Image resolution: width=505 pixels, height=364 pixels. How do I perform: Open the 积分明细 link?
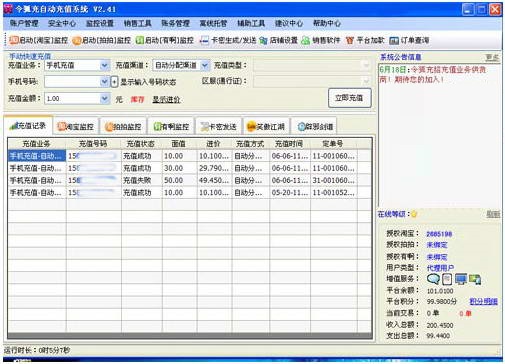click(483, 302)
